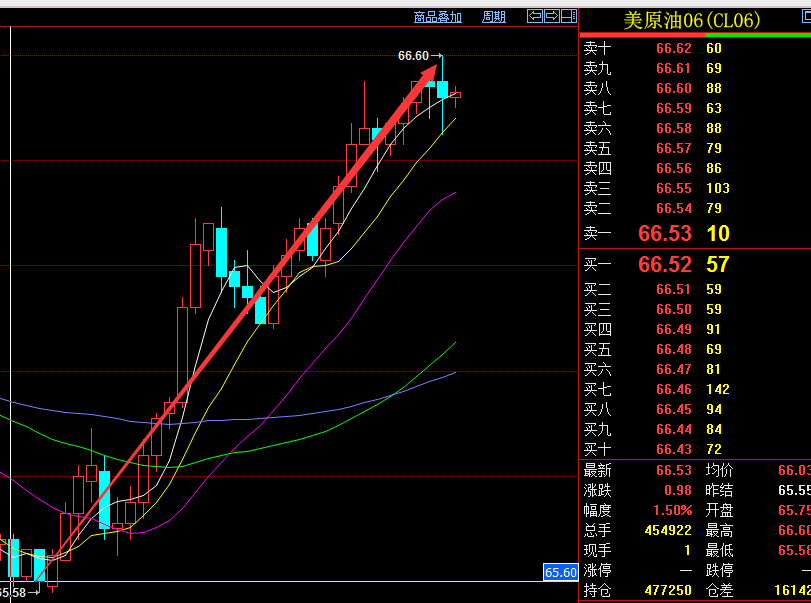
Task: Click the 最低 label
Action: point(719,551)
